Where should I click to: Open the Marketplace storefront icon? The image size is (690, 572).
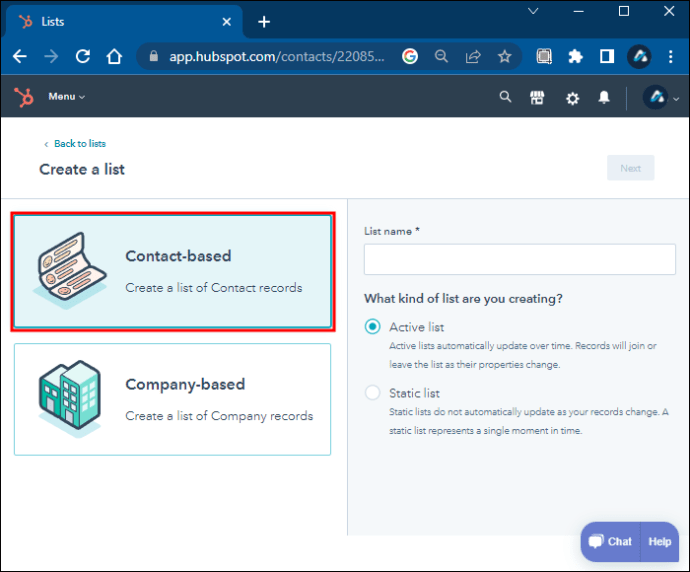pyautogui.click(x=537, y=97)
